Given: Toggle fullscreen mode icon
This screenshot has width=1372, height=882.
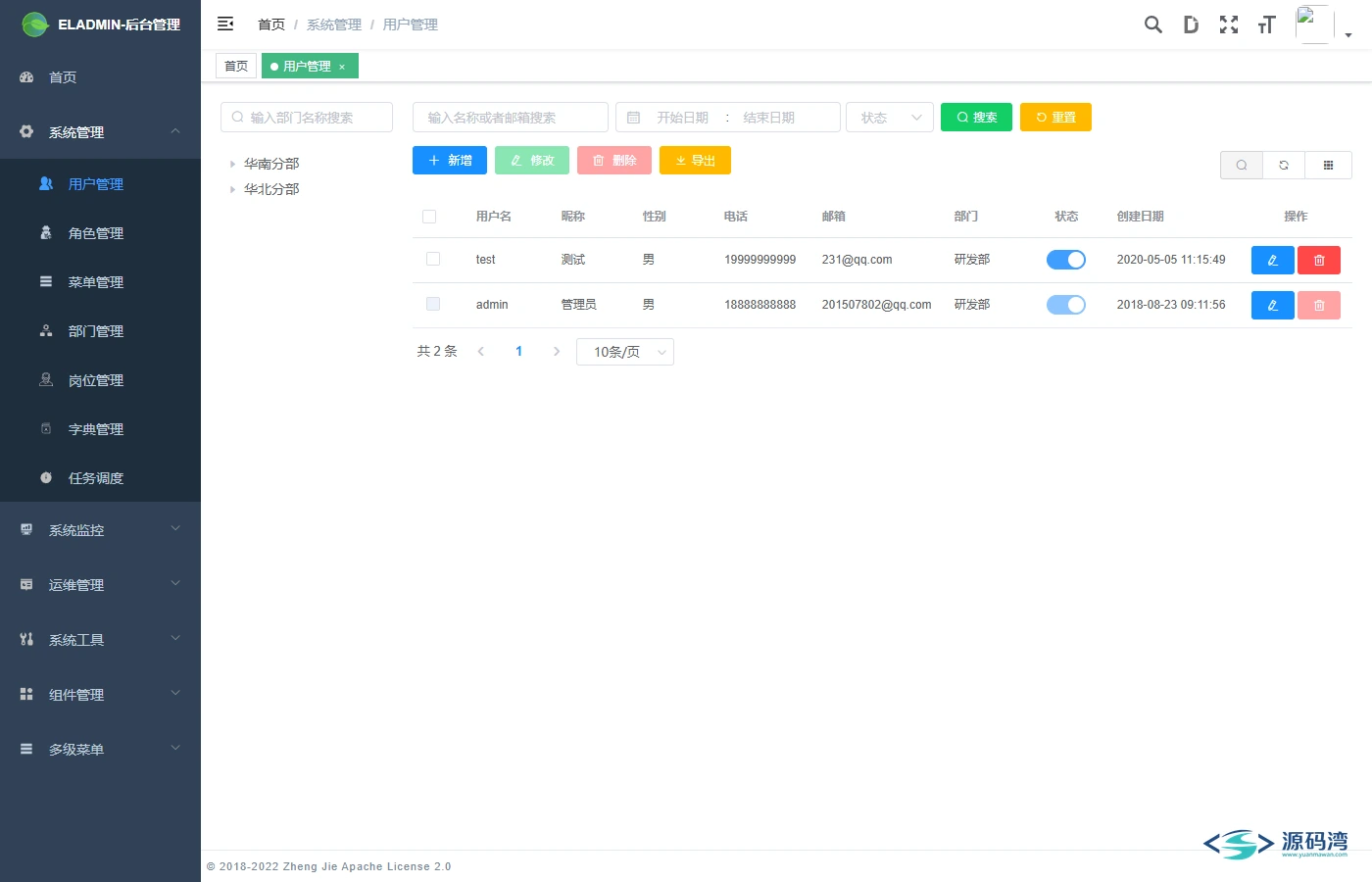Looking at the screenshot, I should point(1229,24).
